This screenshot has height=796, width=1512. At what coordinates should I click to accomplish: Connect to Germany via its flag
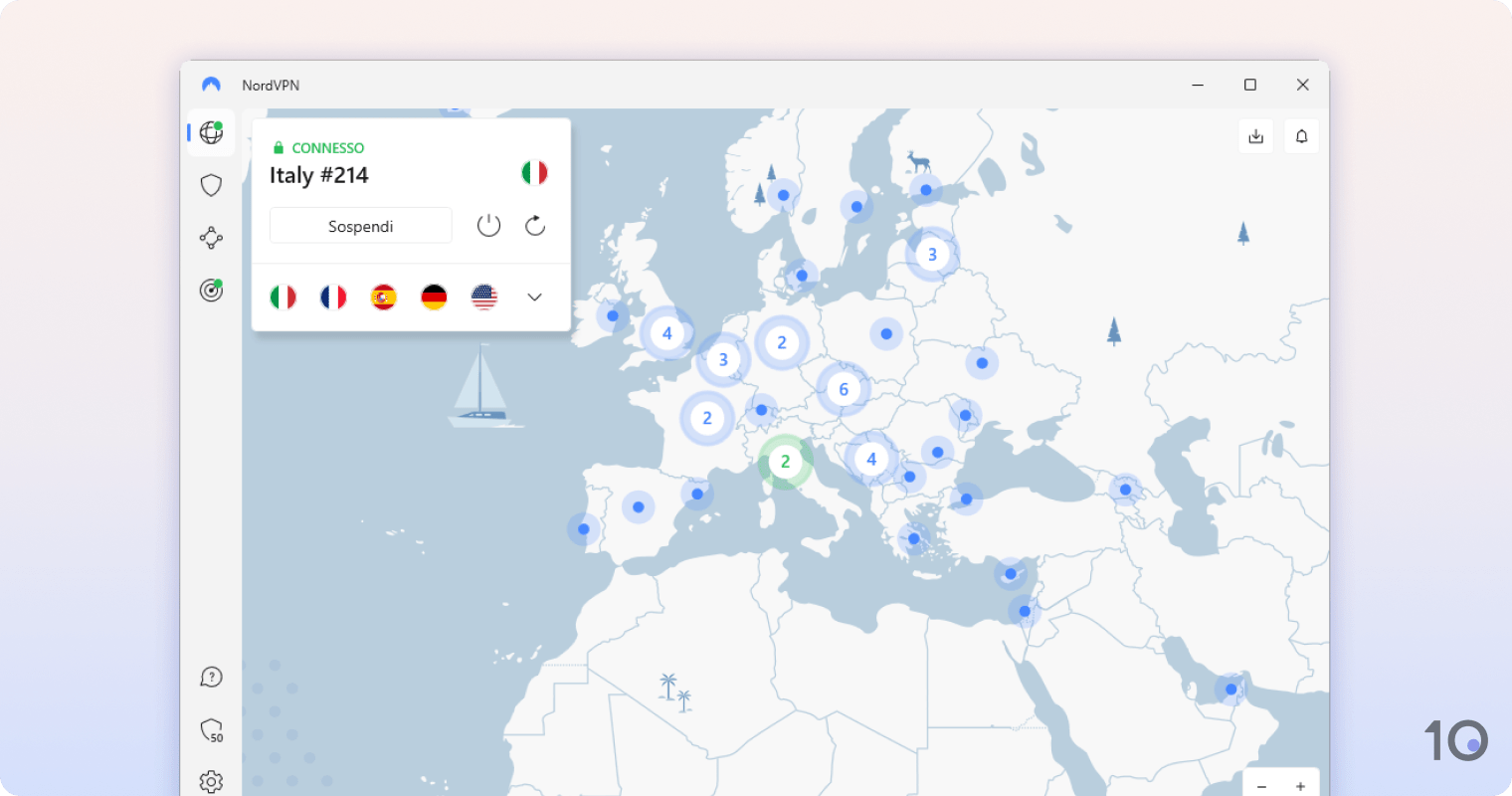coord(433,297)
